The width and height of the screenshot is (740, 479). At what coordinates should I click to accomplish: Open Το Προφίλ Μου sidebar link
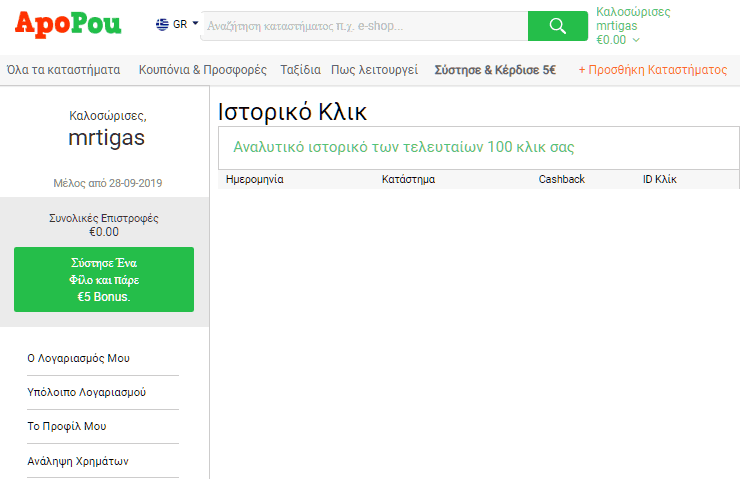tap(67, 426)
